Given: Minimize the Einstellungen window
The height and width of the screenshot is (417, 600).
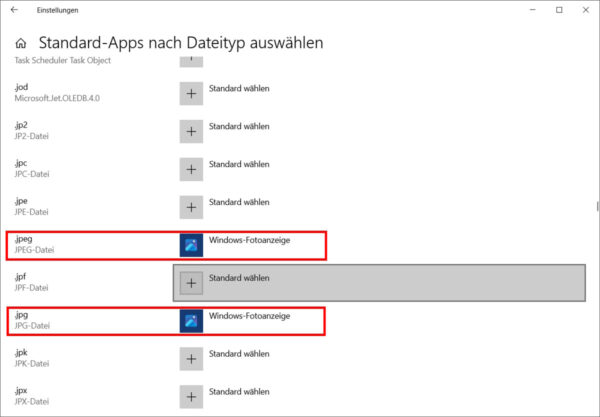Looking at the screenshot, I should [x=533, y=10].
